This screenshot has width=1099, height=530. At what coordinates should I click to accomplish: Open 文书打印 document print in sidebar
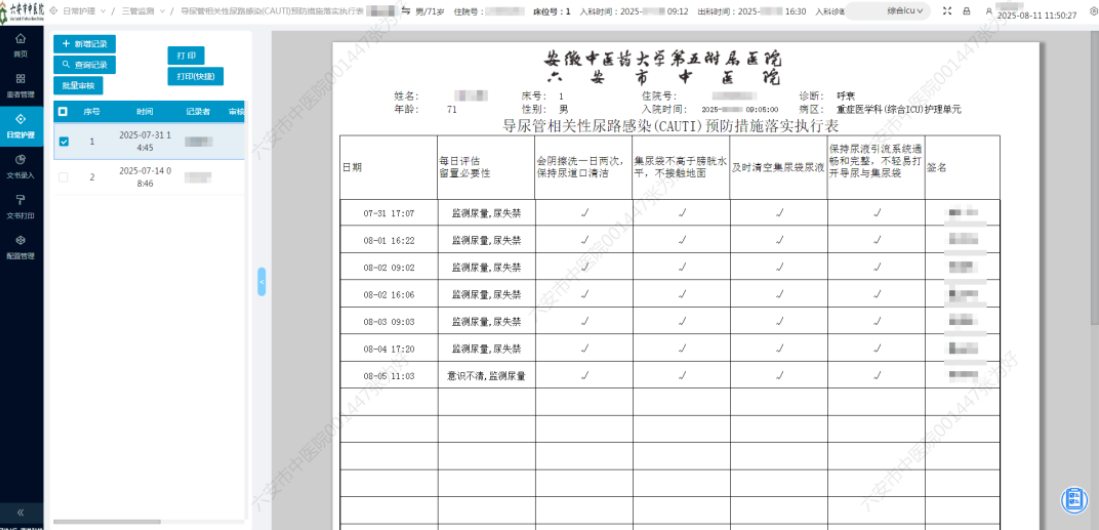20,205
